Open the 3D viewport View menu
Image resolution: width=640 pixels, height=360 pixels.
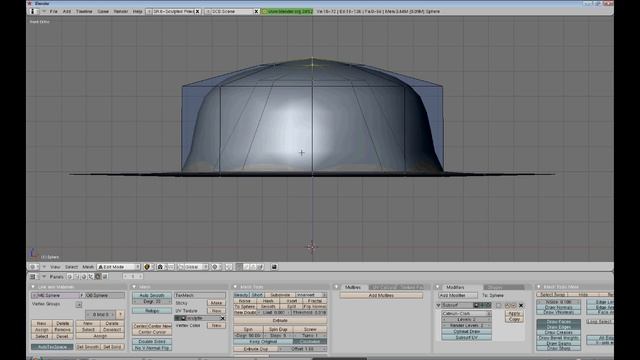tap(55, 267)
